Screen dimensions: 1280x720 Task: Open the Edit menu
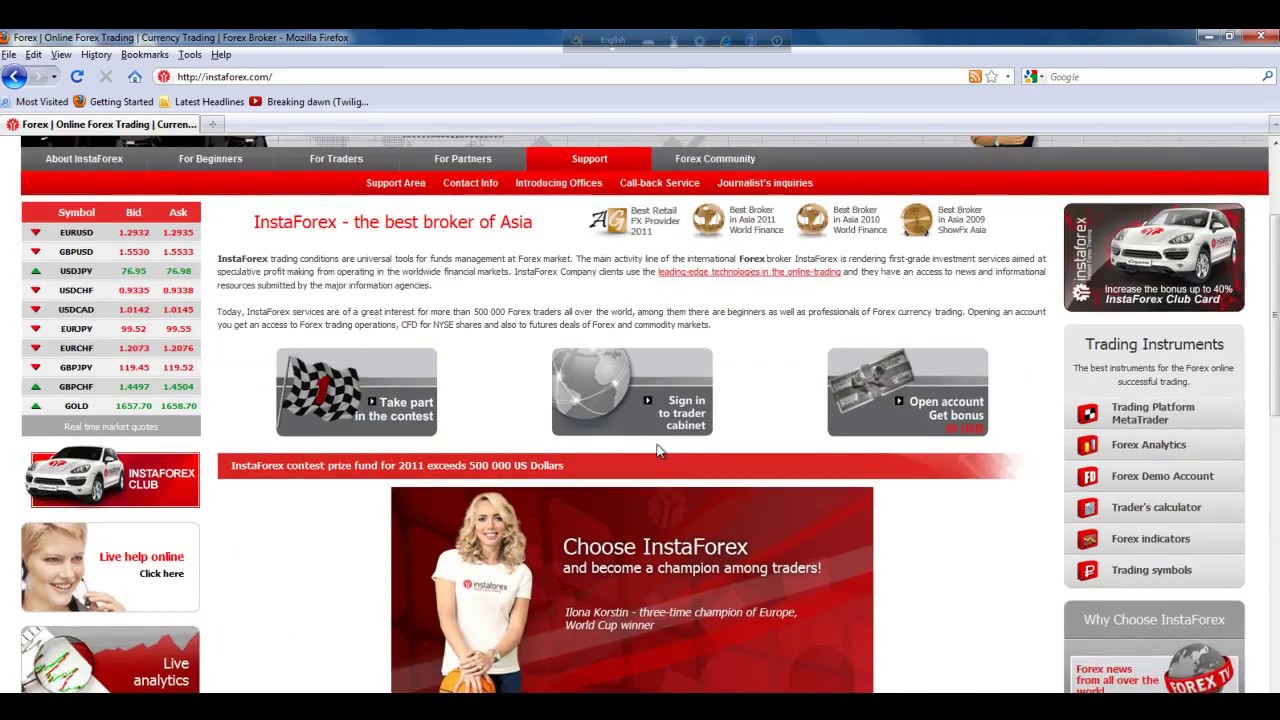point(34,55)
